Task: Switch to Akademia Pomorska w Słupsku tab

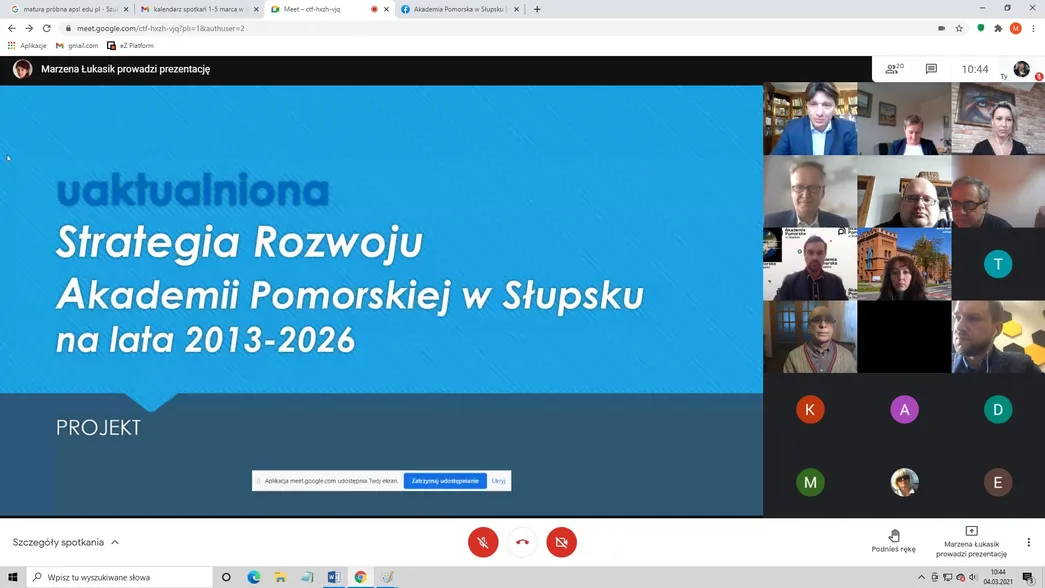Action: (459, 9)
